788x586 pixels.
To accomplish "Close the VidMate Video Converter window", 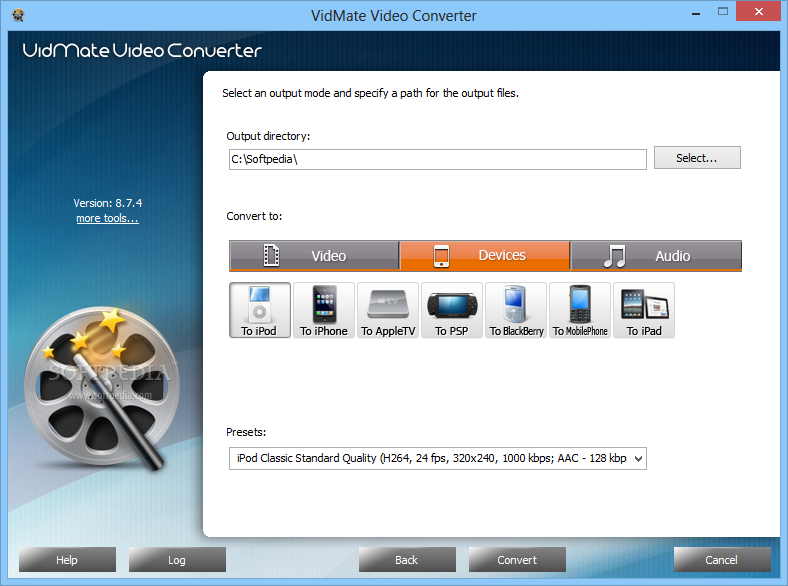I will coord(758,11).
